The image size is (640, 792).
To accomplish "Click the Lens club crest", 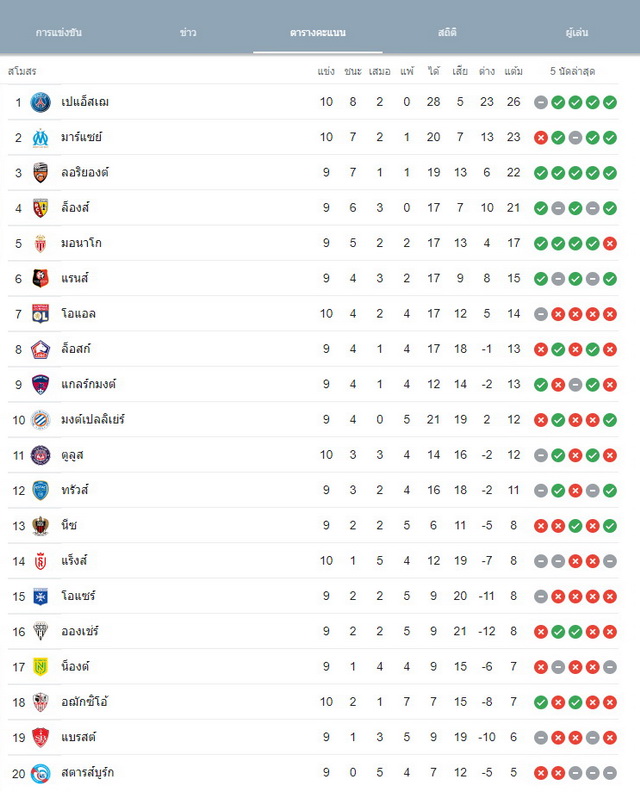I will 40,208.
